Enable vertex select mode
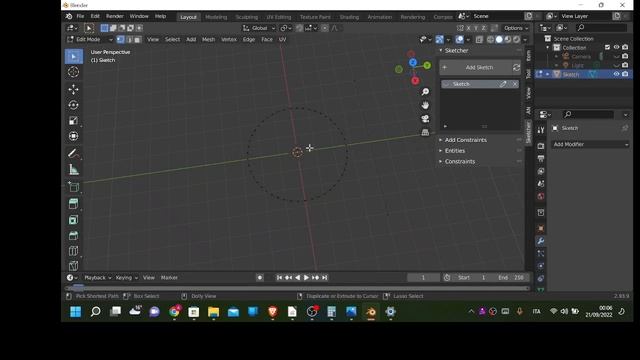 120,40
